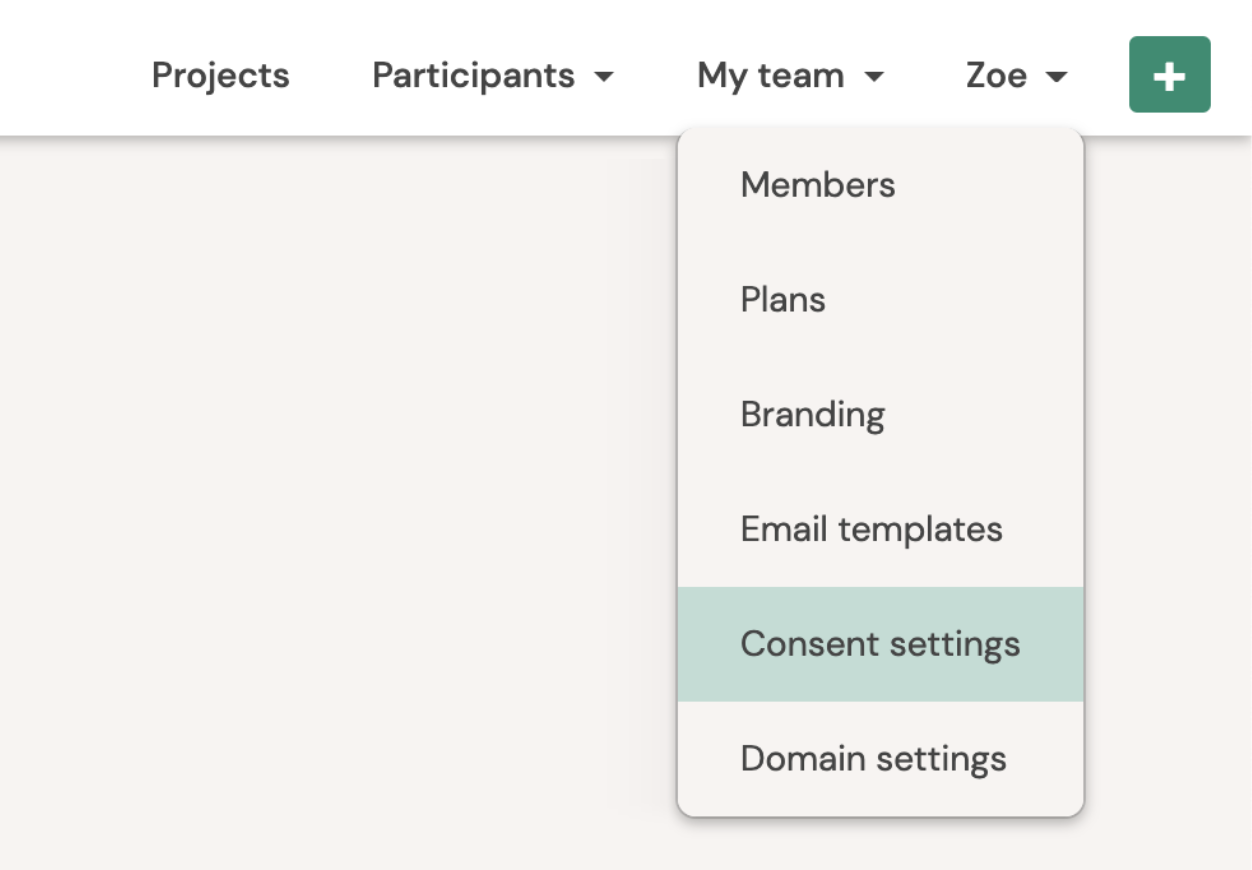Go to the Projects page
1252x870 pixels.
pyautogui.click(x=220, y=76)
